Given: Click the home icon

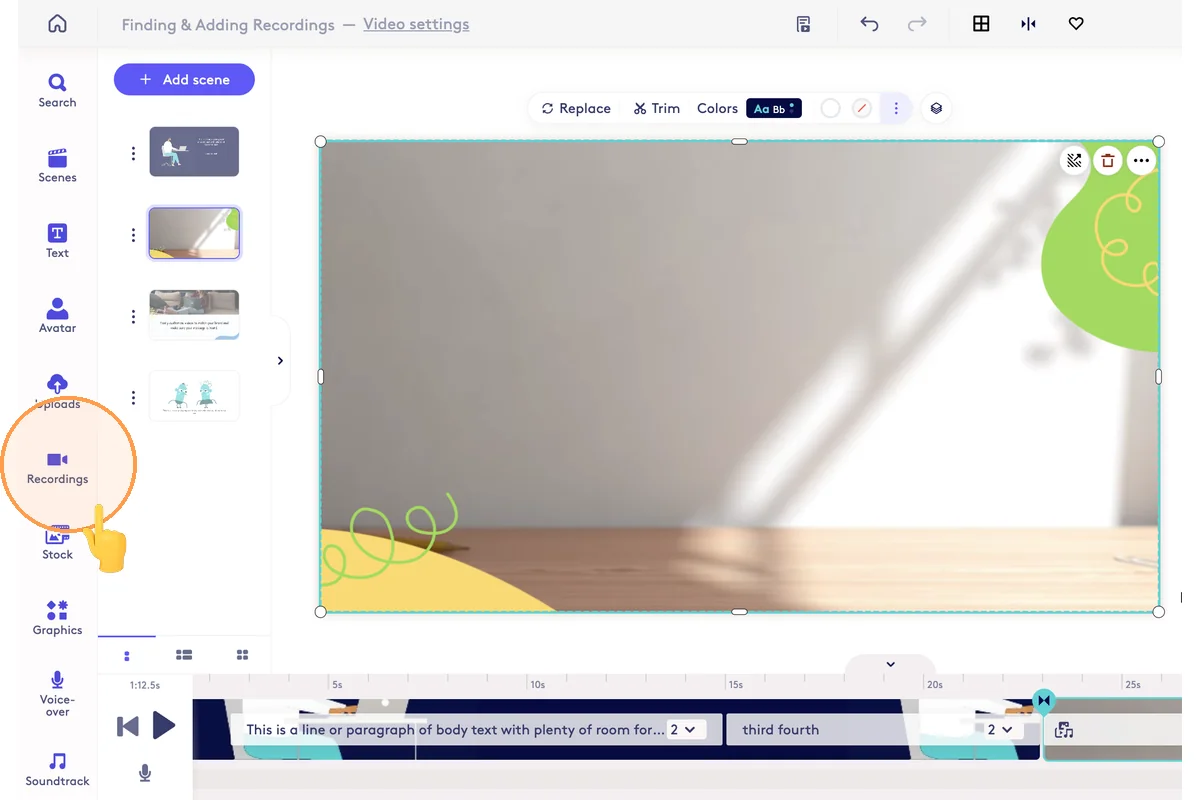Looking at the screenshot, I should pos(57,24).
